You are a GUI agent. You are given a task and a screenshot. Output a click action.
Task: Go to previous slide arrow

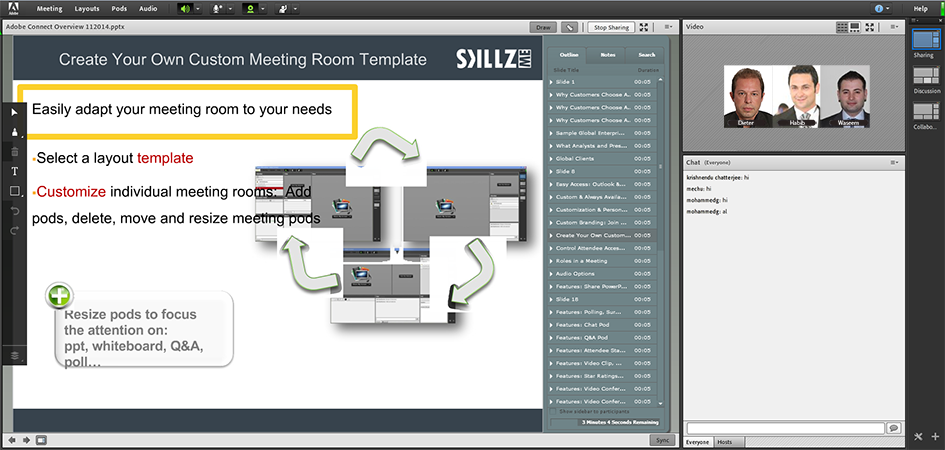pos(12,440)
